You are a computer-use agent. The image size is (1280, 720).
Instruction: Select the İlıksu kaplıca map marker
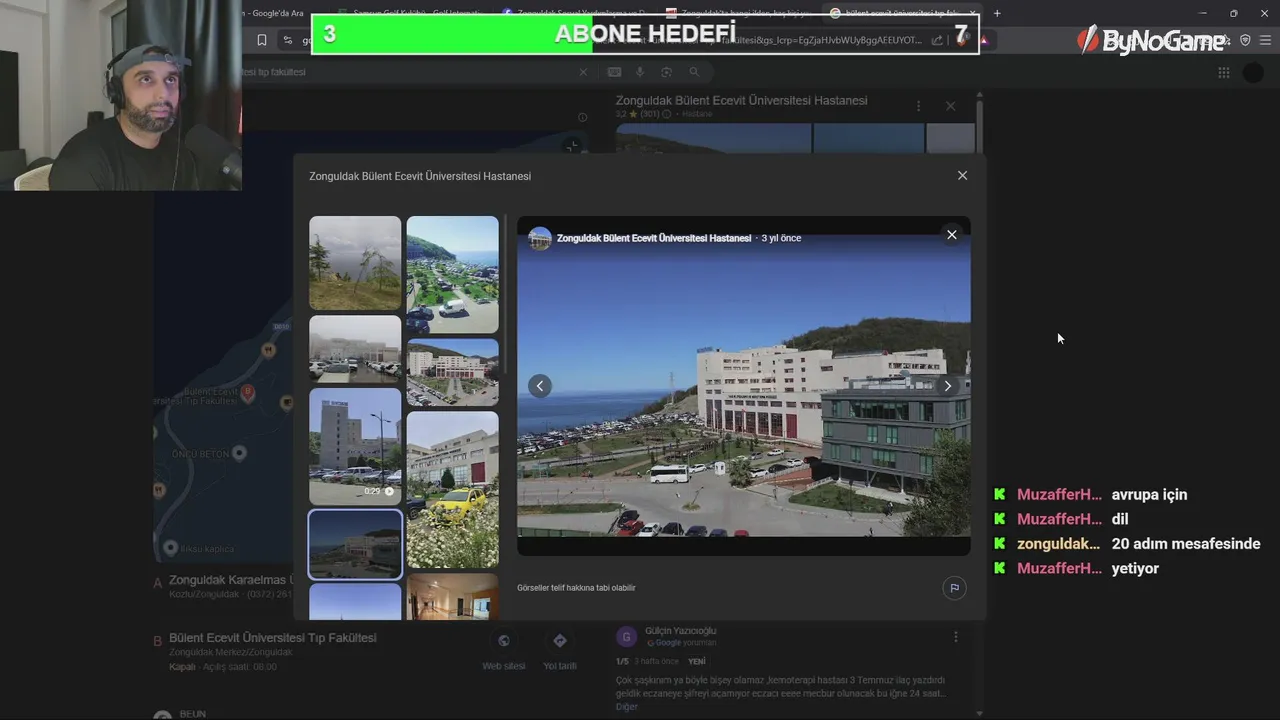click(x=170, y=548)
